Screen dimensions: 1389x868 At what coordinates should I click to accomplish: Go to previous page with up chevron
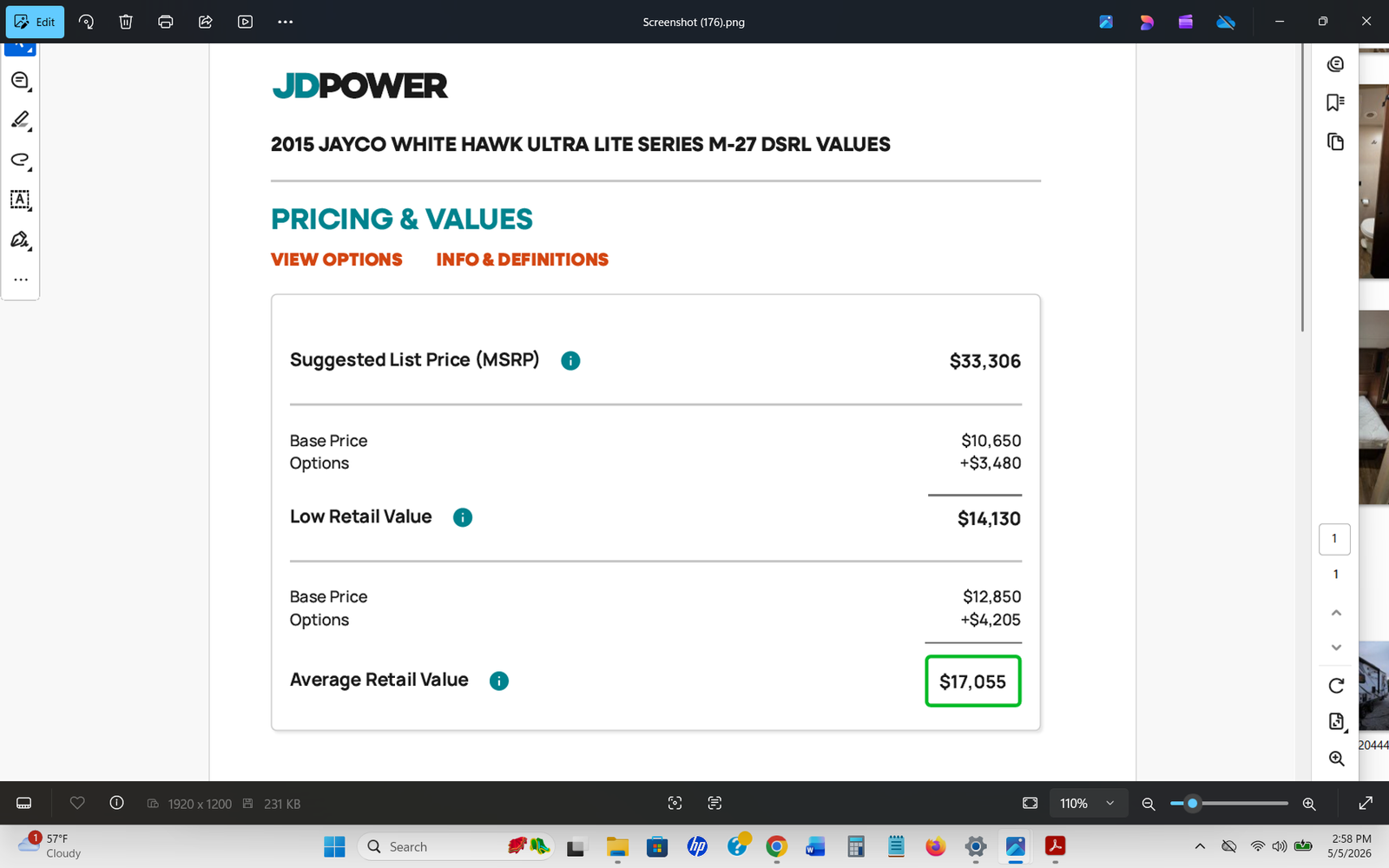coord(1336,613)
